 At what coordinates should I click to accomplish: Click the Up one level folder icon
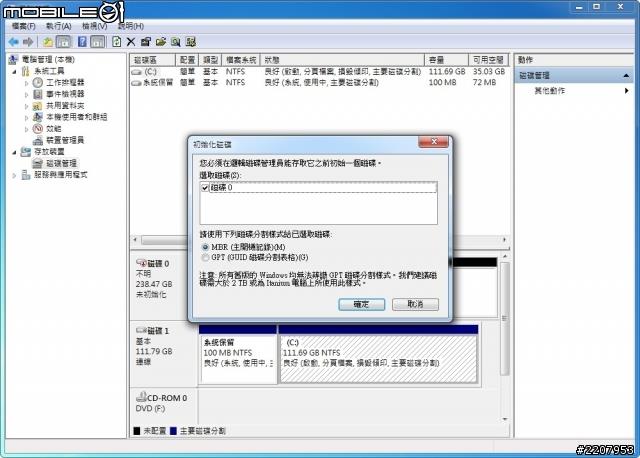[48, 42]
